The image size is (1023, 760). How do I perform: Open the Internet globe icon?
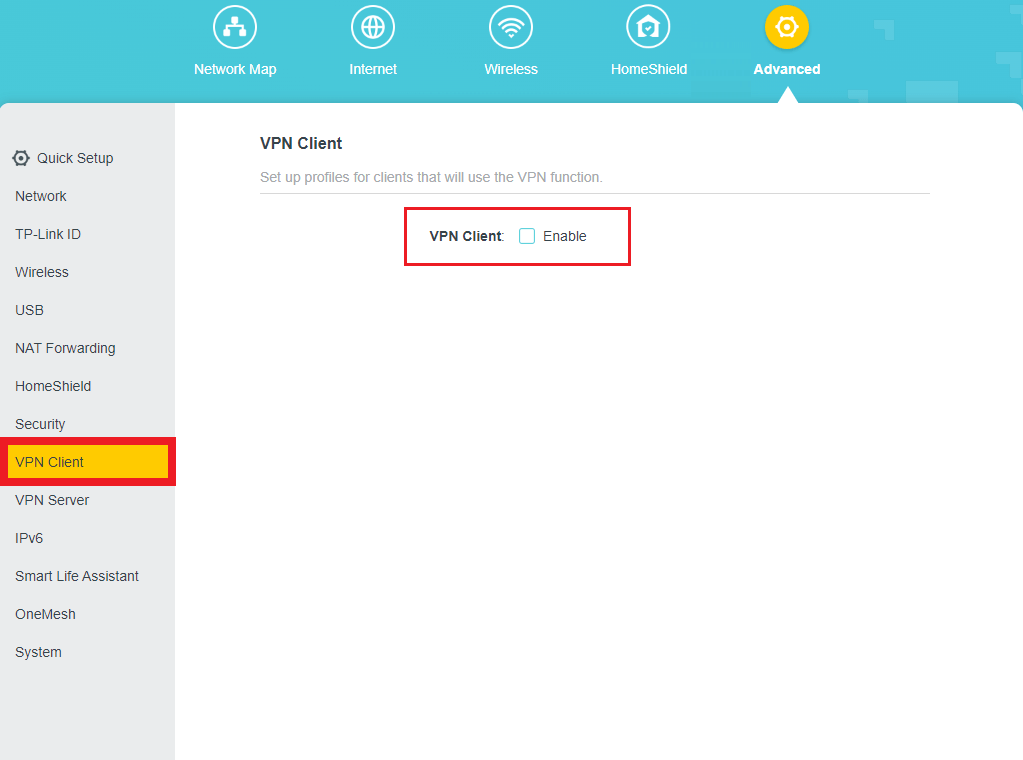pyautogui.click(x=373, y=27)
